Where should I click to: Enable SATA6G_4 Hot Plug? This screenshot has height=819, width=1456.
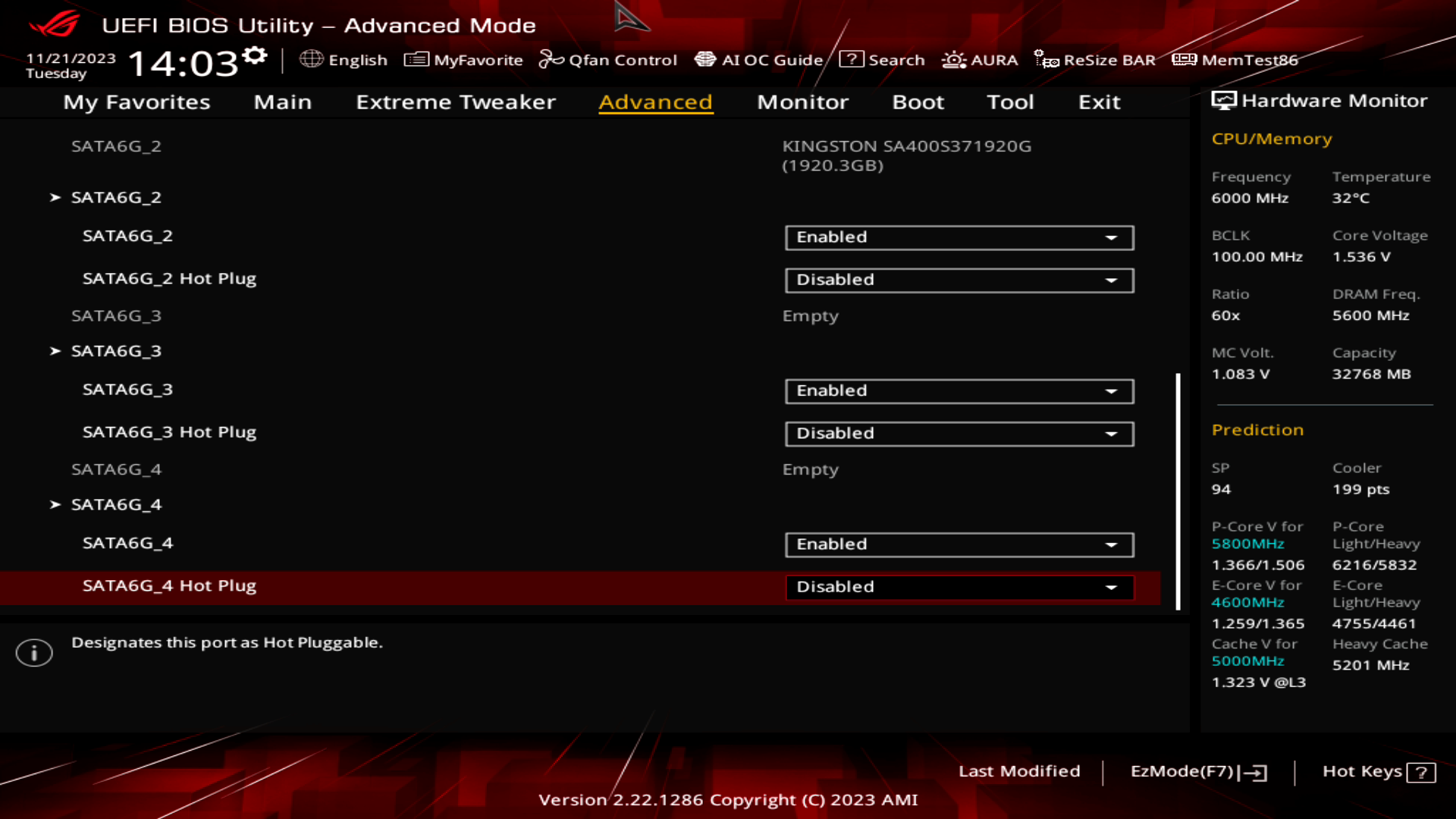(959, 586)
